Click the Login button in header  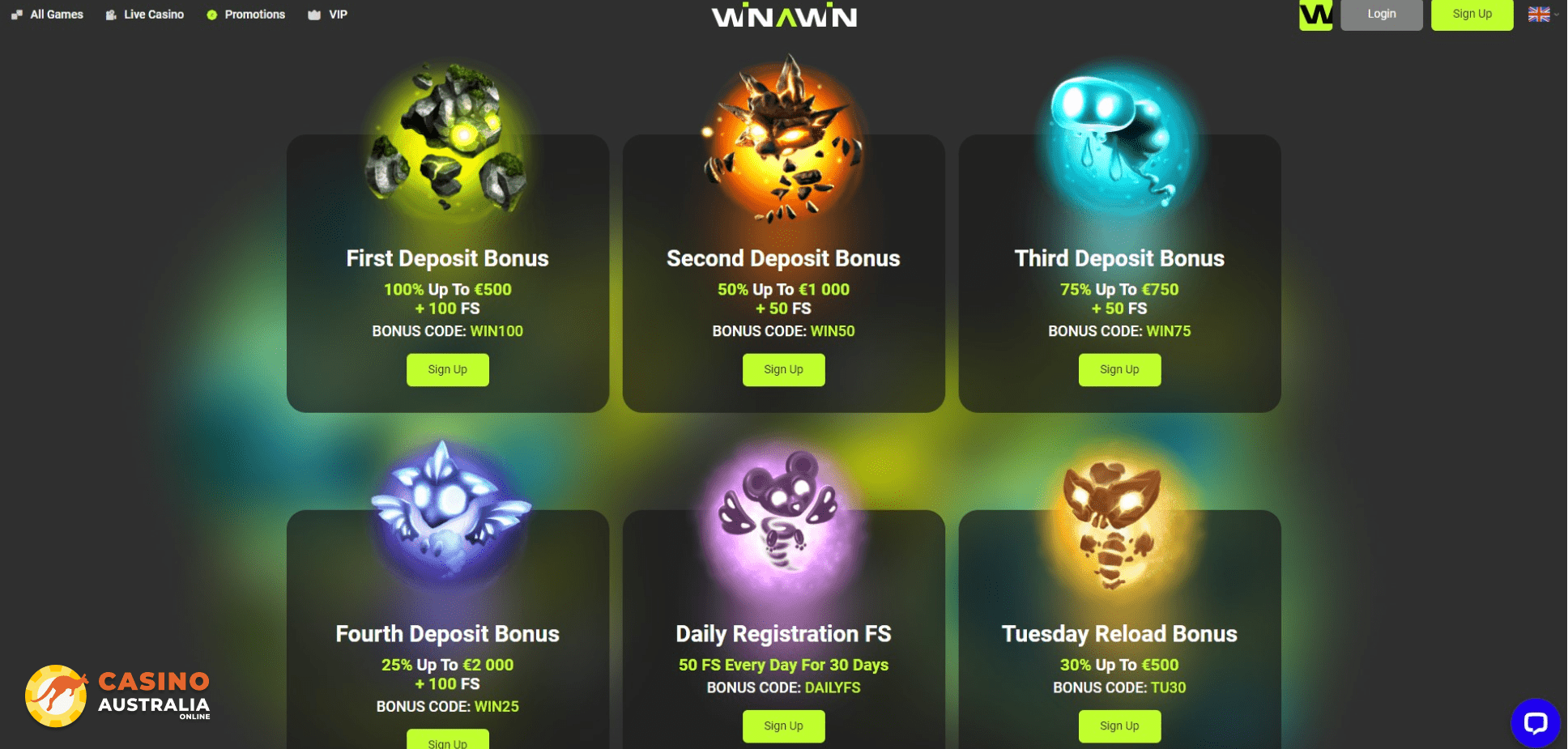click(x=1381, y=15)
